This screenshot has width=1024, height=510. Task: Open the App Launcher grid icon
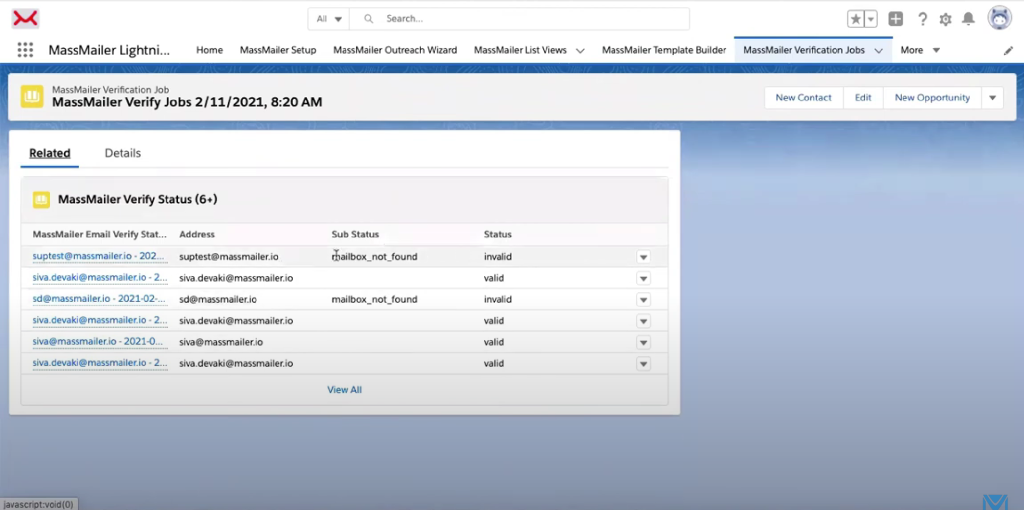point(25,50)
